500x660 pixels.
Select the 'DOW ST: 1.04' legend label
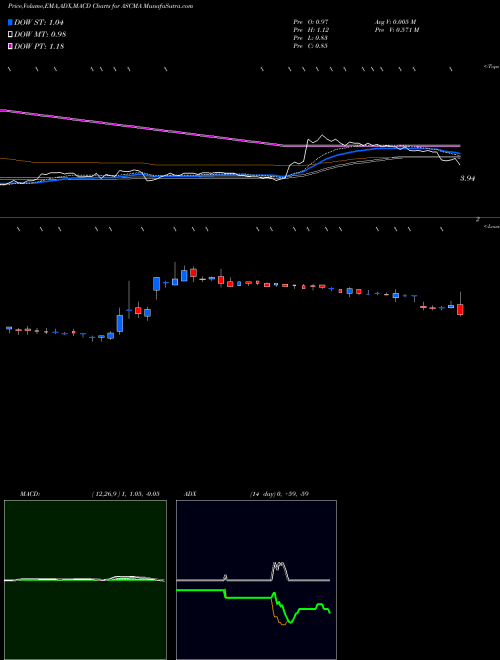[39, 22]
